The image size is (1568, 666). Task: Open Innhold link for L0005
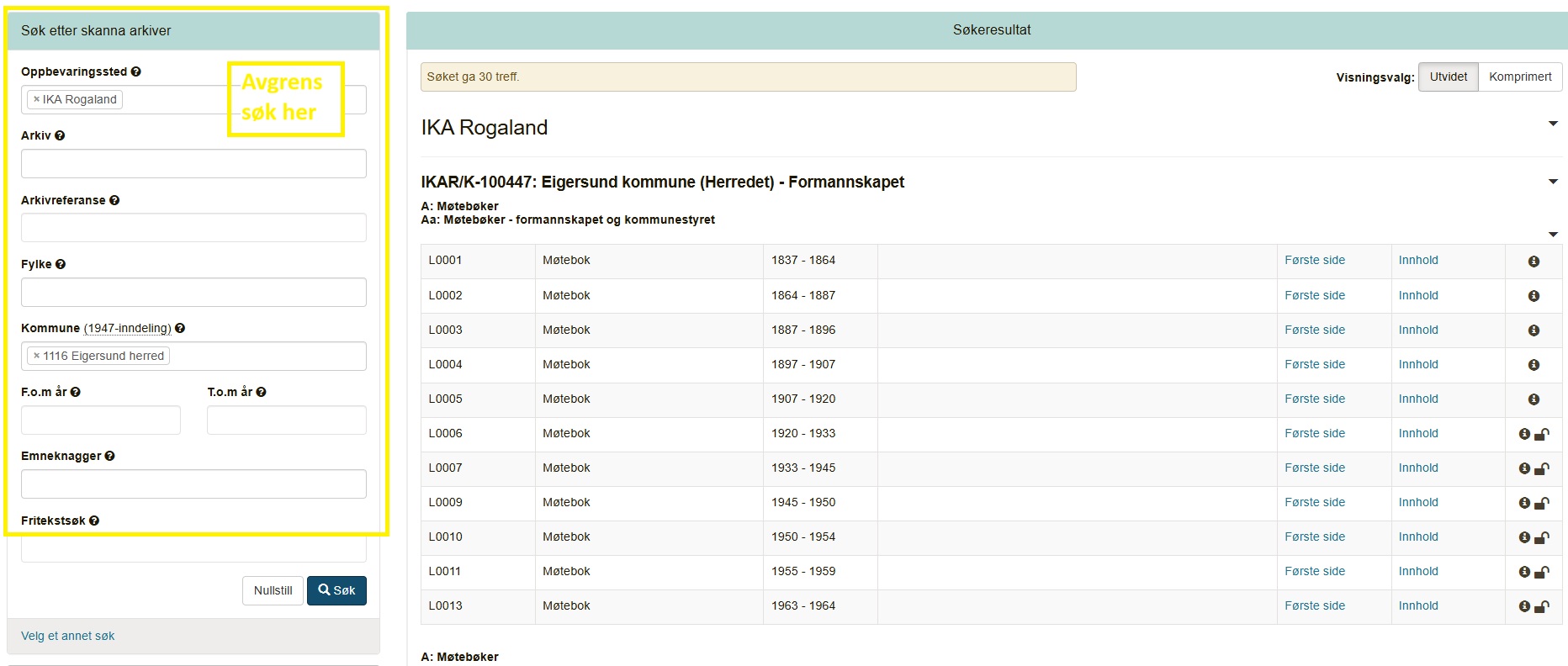1417,399
